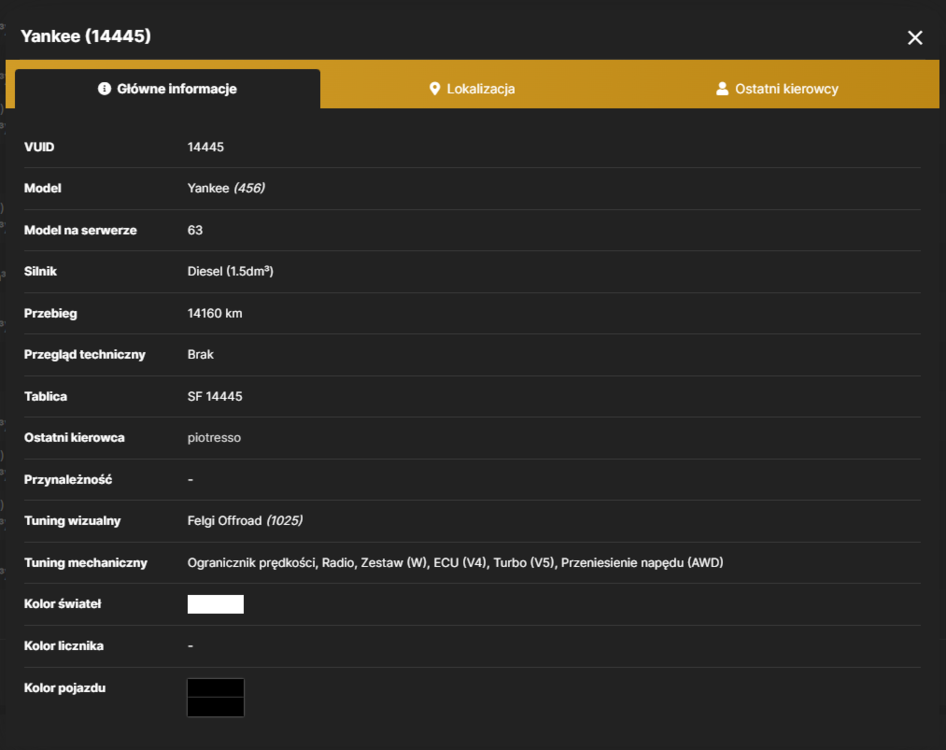Click the Kolor licznika row label
Image resolution: width=946 pixels, height=750 pixels.
[x=64, y=646]
